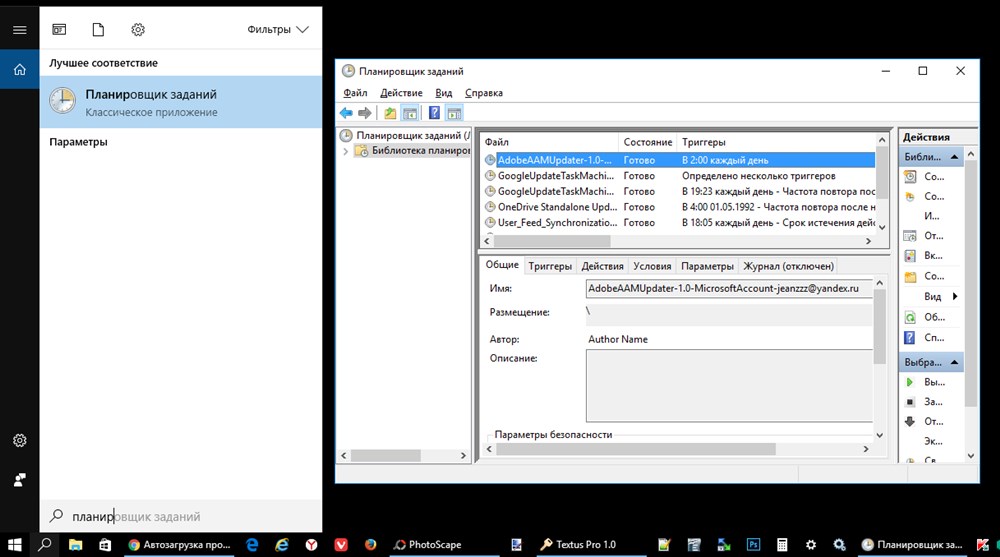Click the Photoshop icon on the taskbar

(753, 544)
